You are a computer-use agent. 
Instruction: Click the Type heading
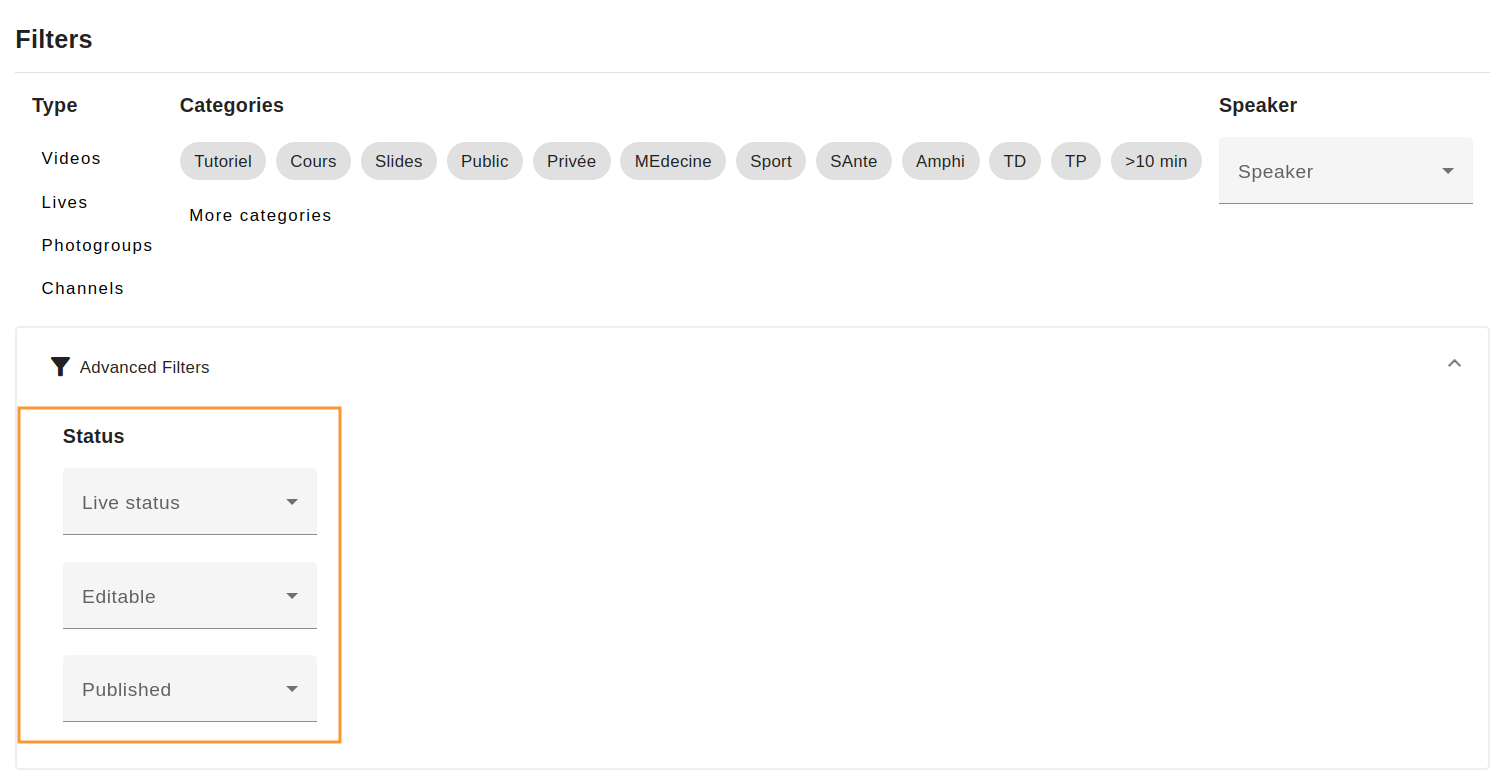click(x=55, y=105)
